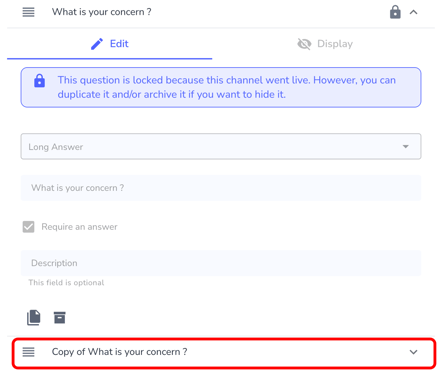The height and width of the screenshot is (374, 442).
Task: Click the padlock icon in question header
Action: [x=395, y=12]
